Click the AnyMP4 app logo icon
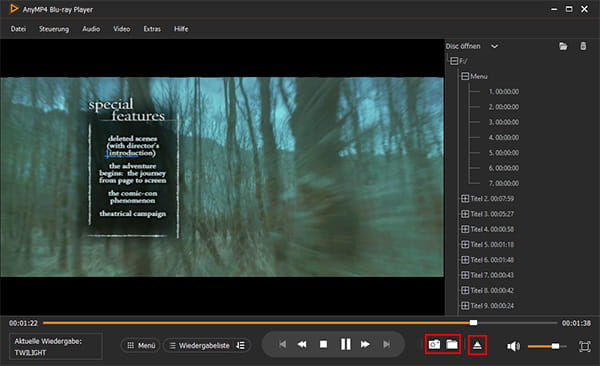 point(14,9)
